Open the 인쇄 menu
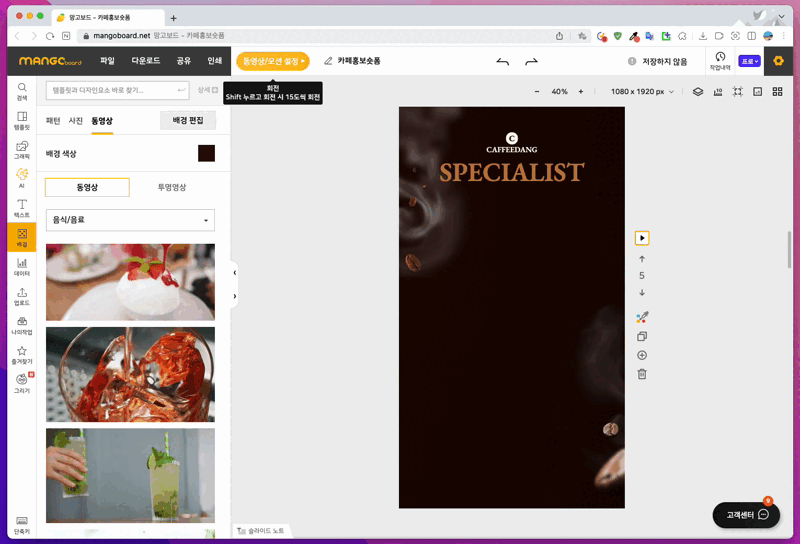Screen dimensions: 800x544 click(214, 61)
